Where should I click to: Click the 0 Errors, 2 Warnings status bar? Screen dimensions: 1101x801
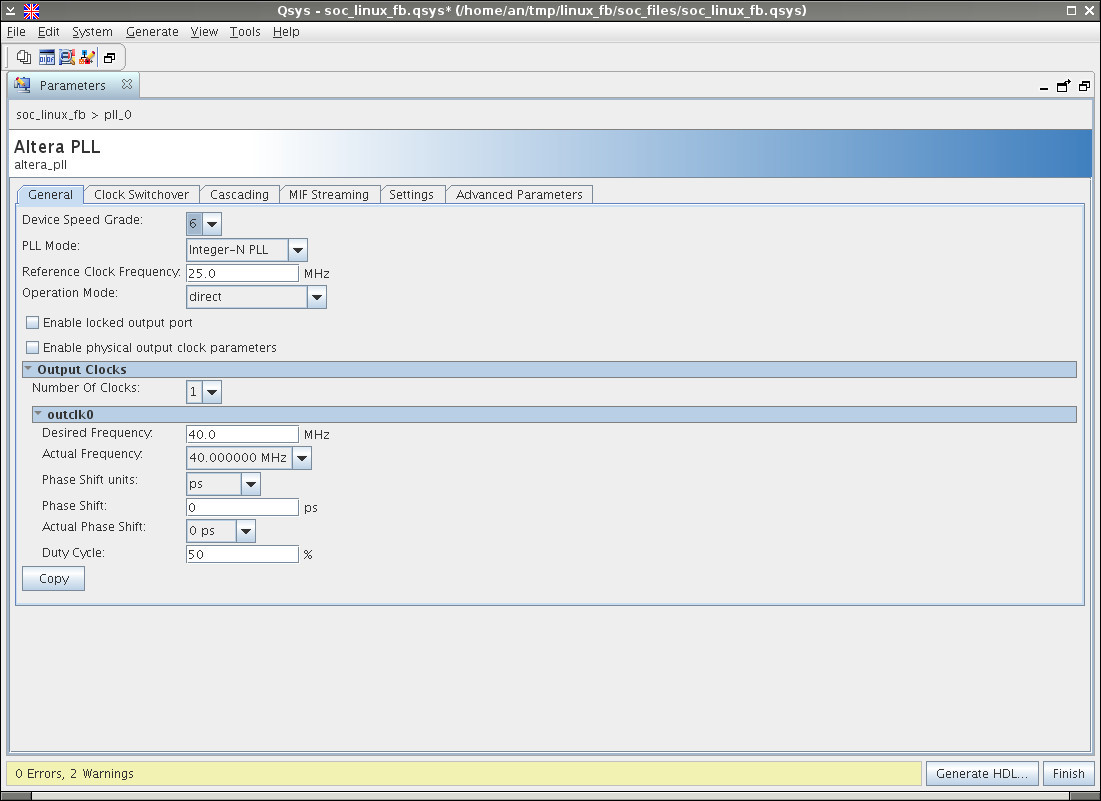463,774
